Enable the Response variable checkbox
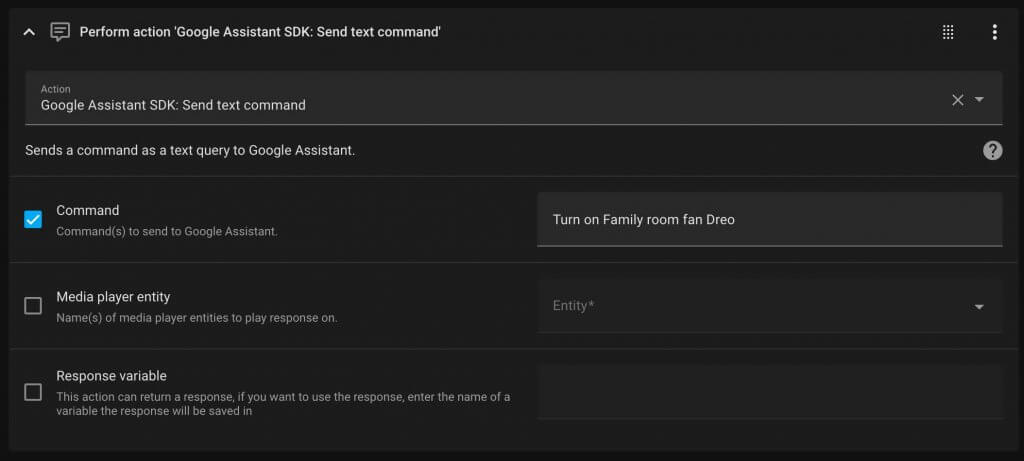The width and height of the screenshot is (1024, 461). coord(33,392)
